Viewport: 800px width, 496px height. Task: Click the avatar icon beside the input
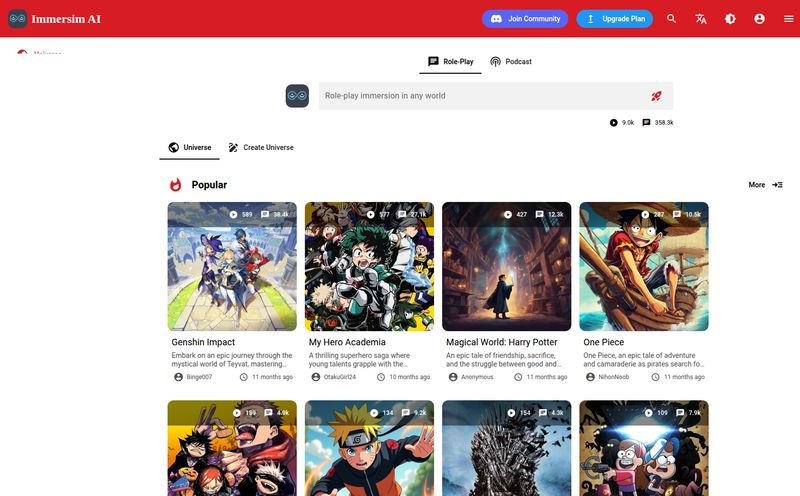click(297, 96)
